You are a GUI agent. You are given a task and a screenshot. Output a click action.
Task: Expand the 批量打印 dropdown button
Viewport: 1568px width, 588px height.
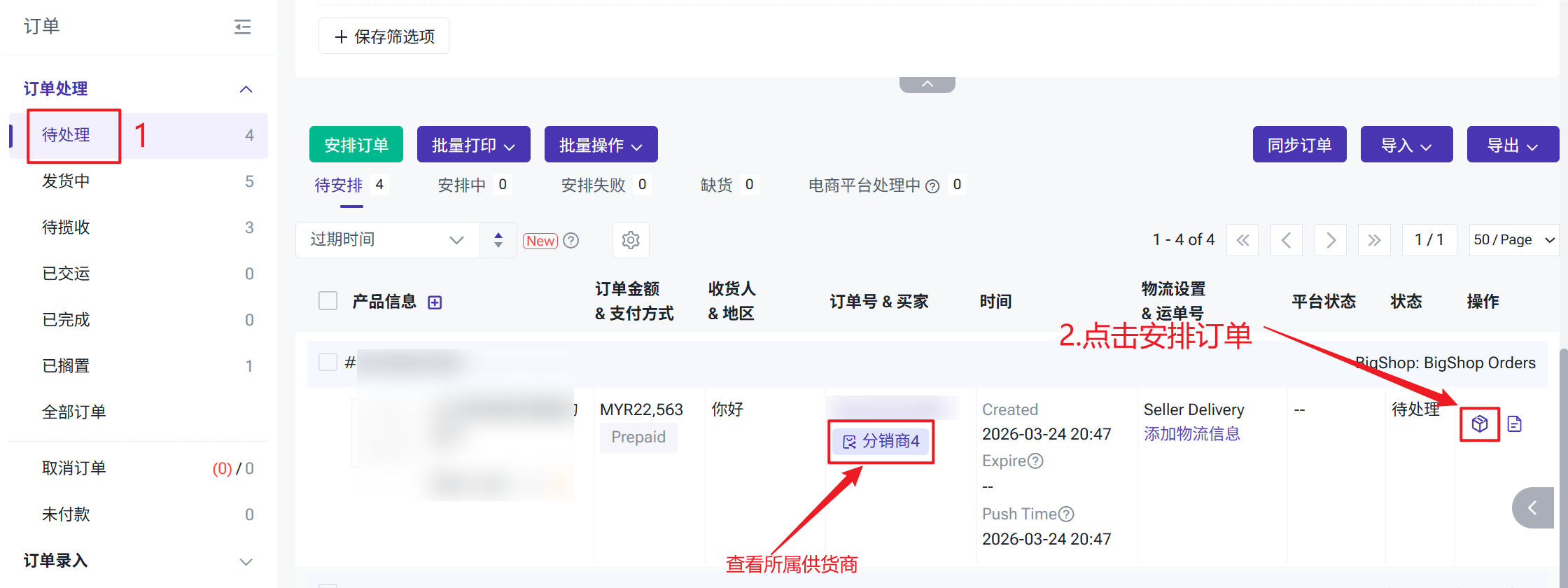click(473, 145)
